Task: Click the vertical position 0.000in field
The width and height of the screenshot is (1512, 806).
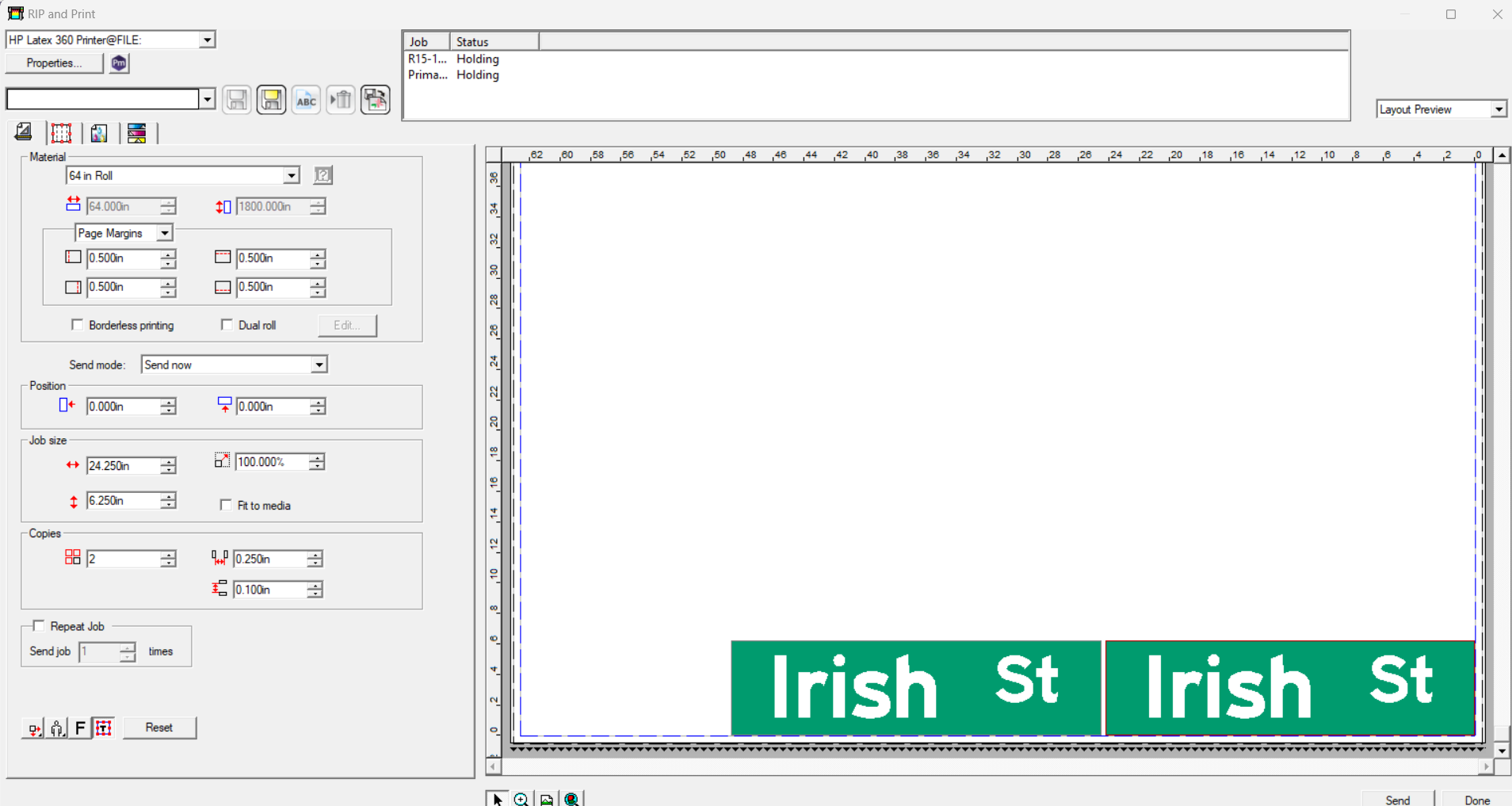Action: 273,407
